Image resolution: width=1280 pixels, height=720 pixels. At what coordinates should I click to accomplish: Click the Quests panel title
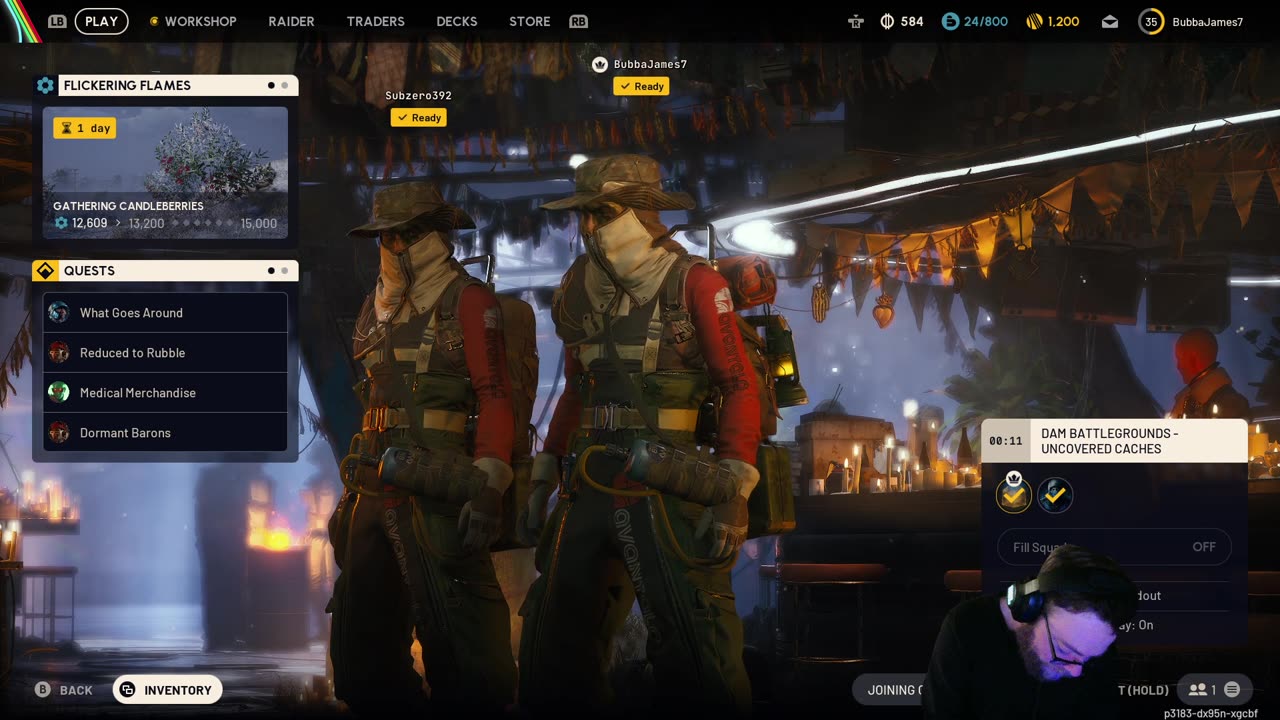[89, 271]
